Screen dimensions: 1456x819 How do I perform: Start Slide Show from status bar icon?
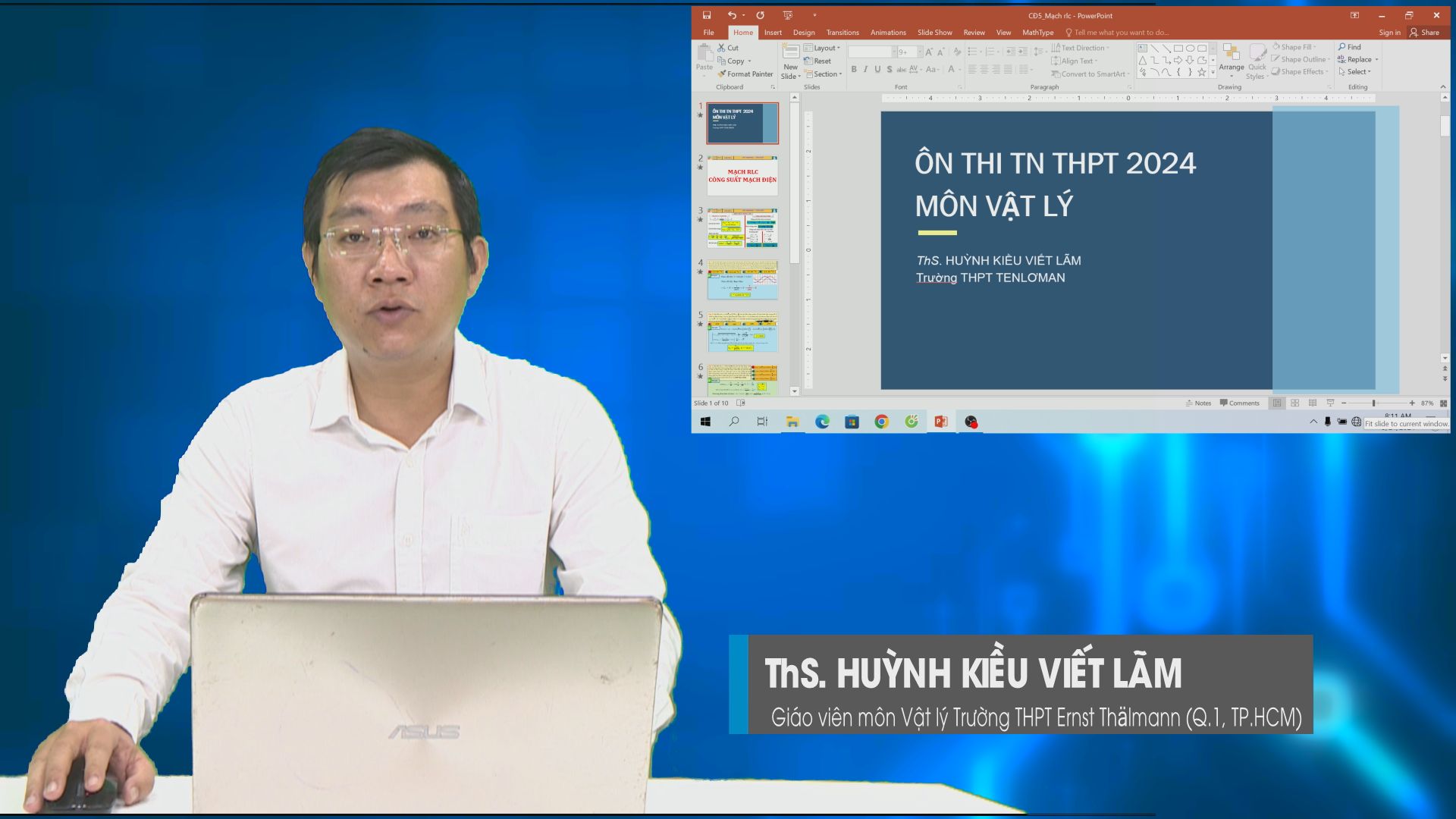tap(1330, 403)
